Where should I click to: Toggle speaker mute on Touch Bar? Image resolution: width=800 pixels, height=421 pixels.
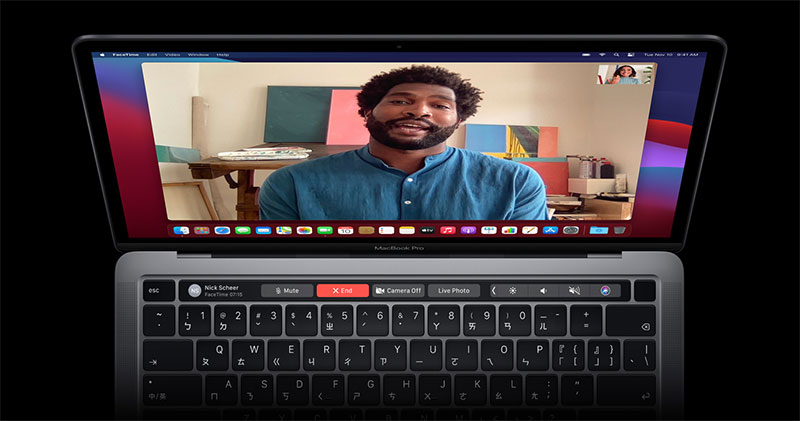coord(574,290)
